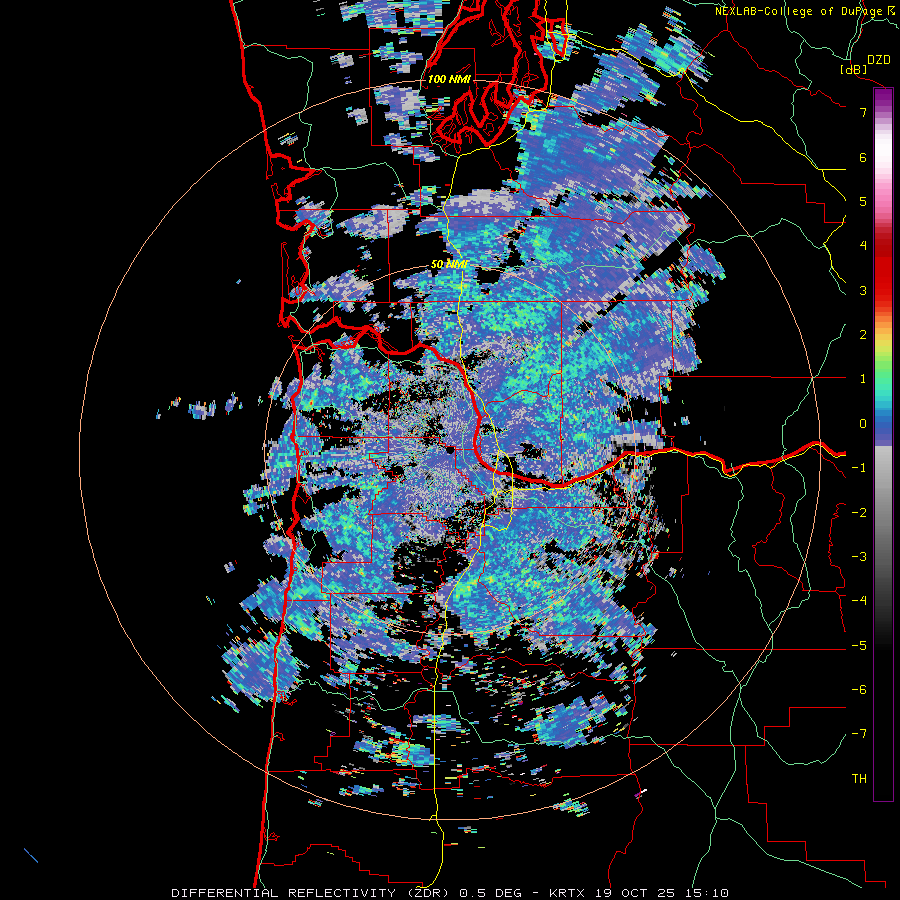Click the legend value -5 label
The width and height of the screenshot is (900, 900).
[859, 646]
